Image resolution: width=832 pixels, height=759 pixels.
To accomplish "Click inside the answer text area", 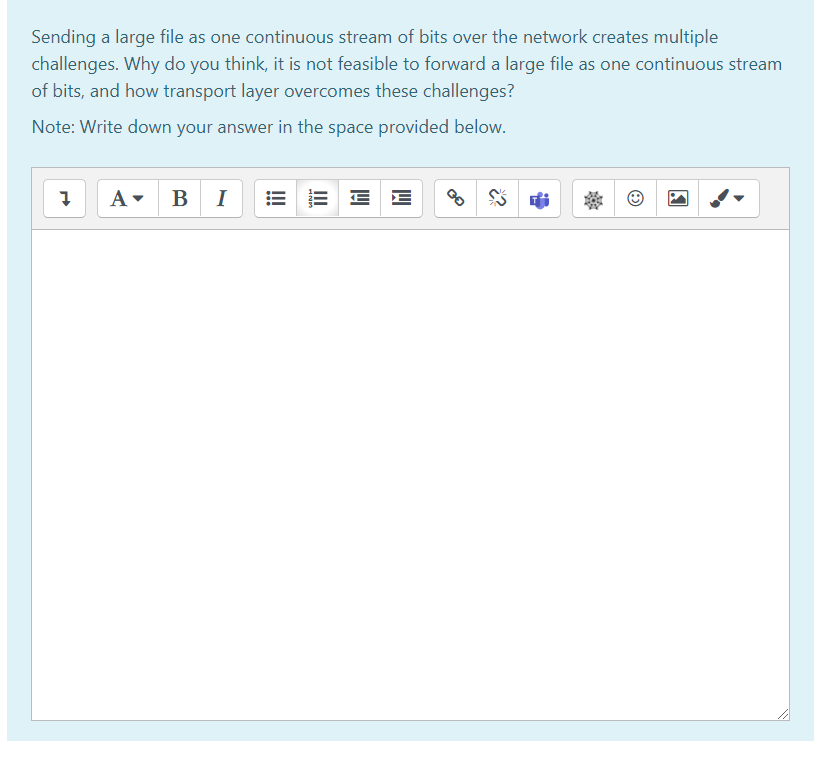I will (x=410, y=470).
